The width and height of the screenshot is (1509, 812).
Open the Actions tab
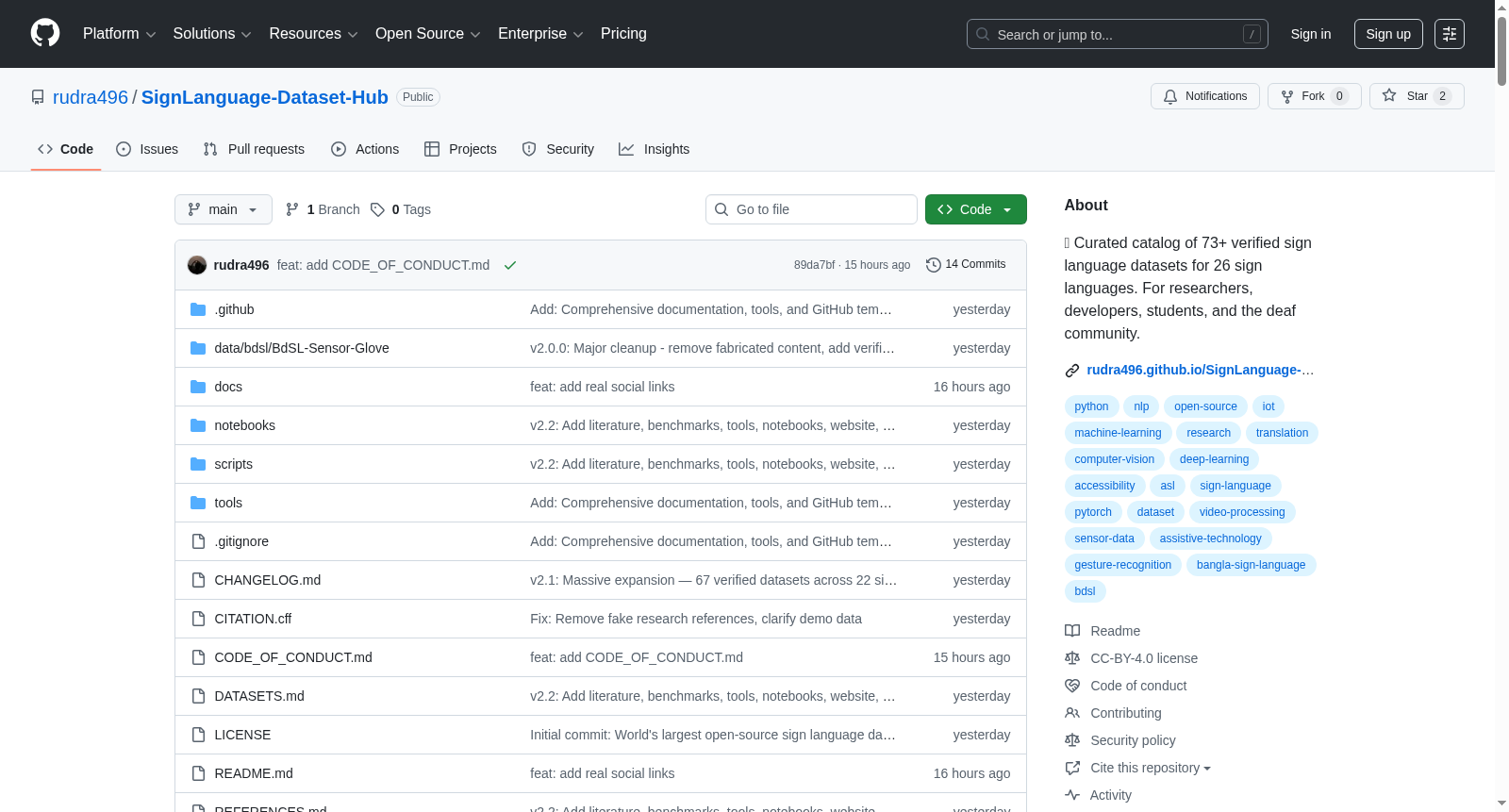click(x=365, y=149)
